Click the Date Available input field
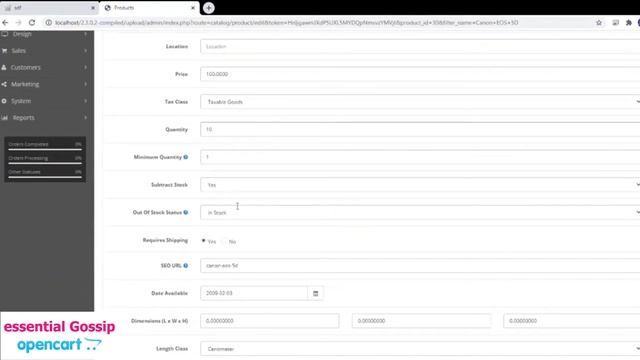The width and height of the screenshot is (640, 360). tap(254, 293)
